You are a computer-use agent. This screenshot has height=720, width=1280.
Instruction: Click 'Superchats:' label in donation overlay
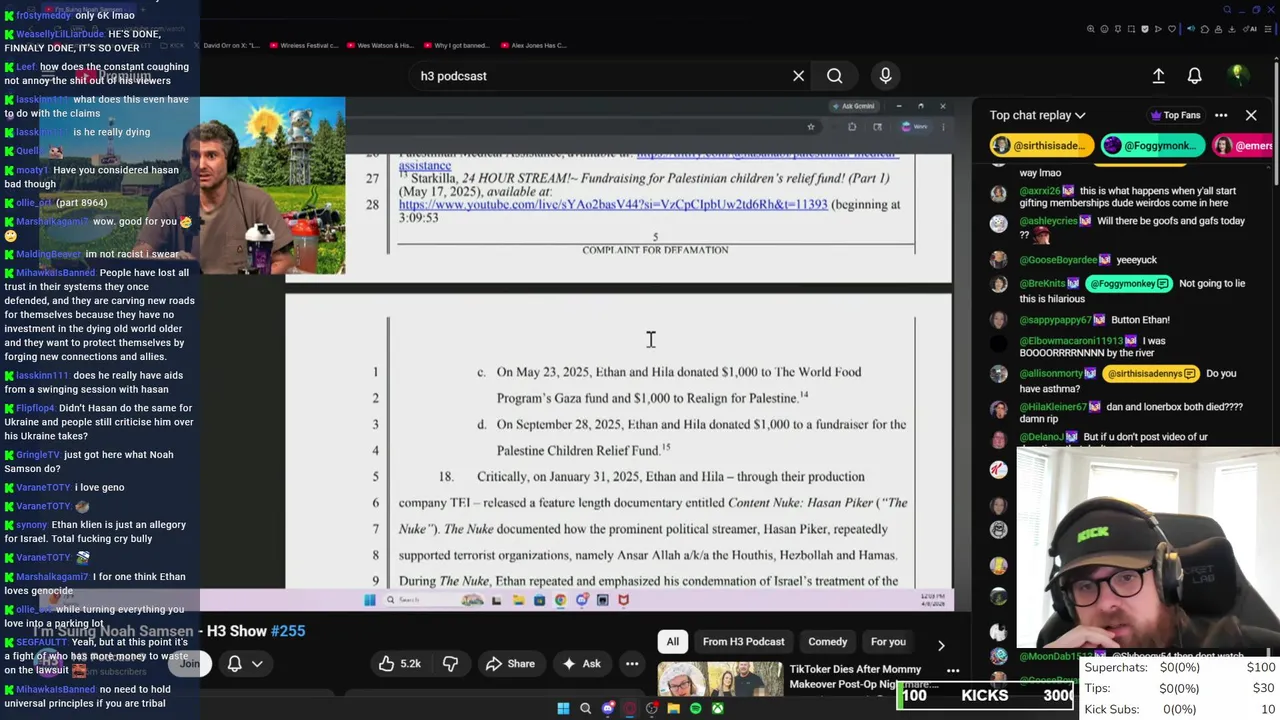[x=1115, y=668]
